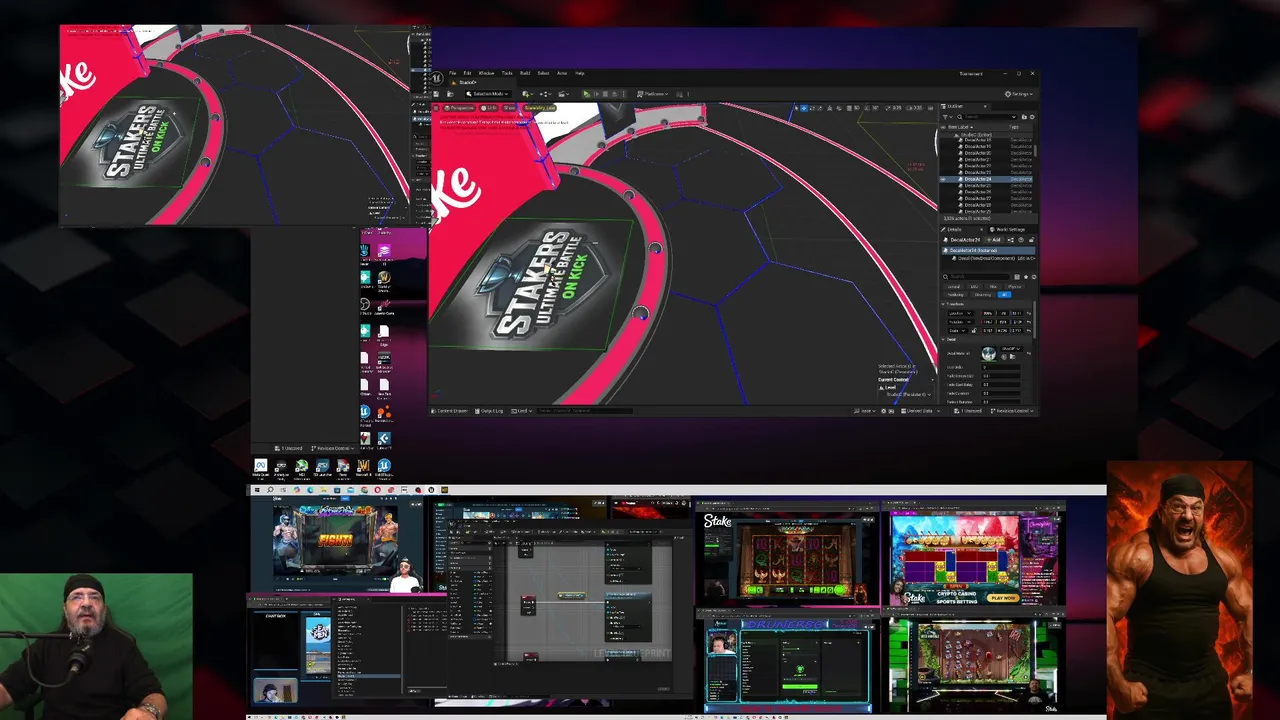Open the quick Add content dropdown icon
Image resolution: width=1280 pixels, height=720 pixels.
click(x=528, y=94)
